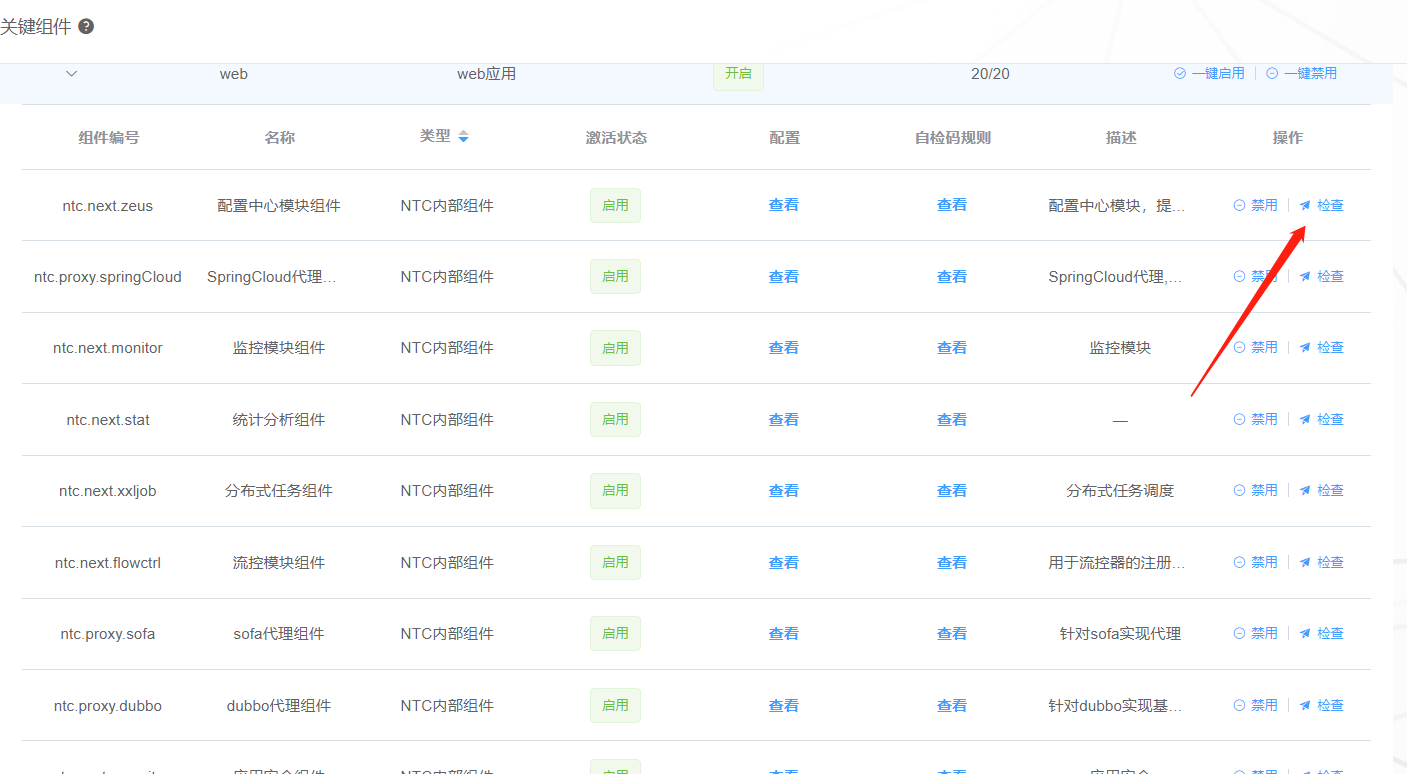Open 自检码规则 查看 for ntc.next.flowctrl
Screen dimensions: 1407x774
coord(952,562)
